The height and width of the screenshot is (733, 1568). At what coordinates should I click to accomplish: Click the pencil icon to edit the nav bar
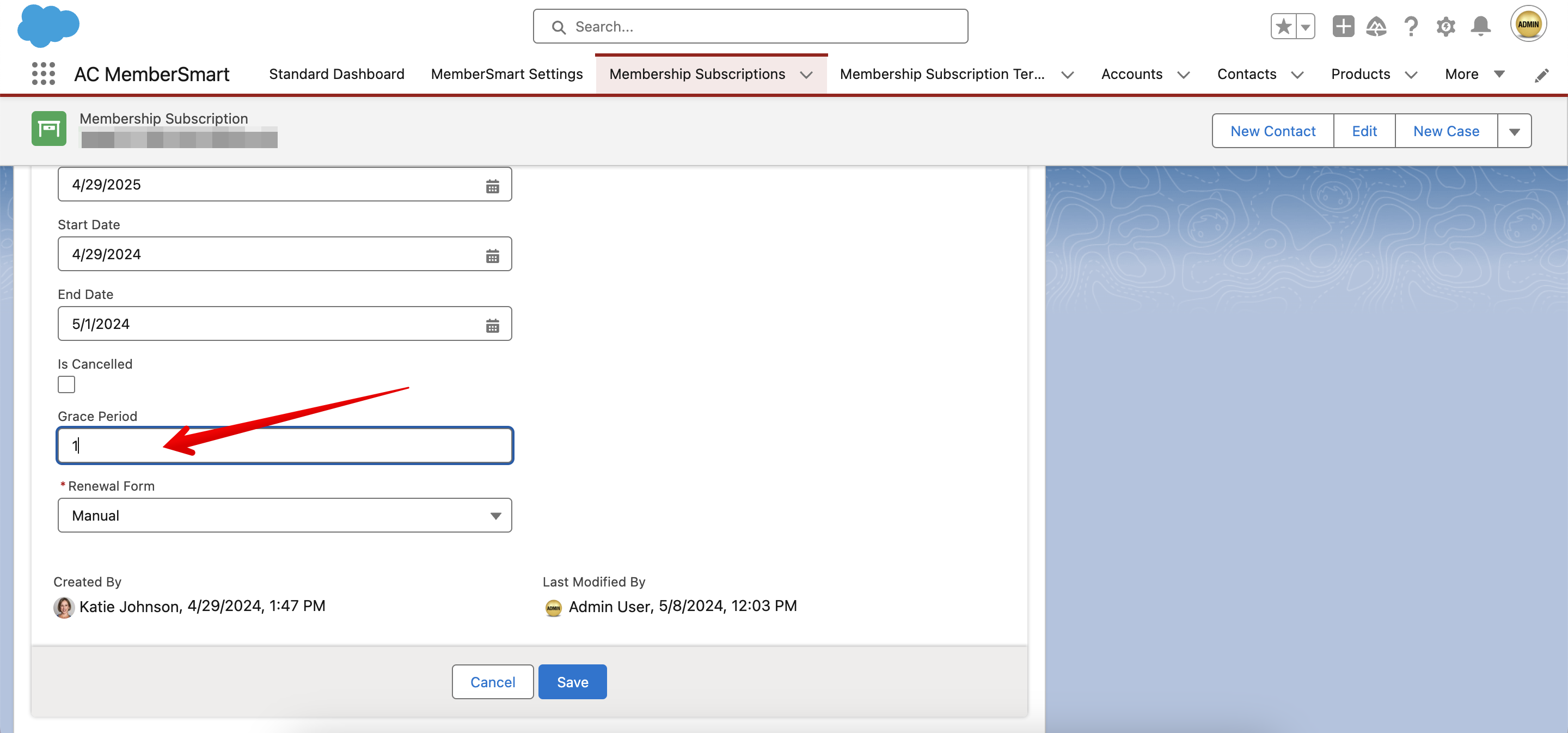click(1541, 75)
